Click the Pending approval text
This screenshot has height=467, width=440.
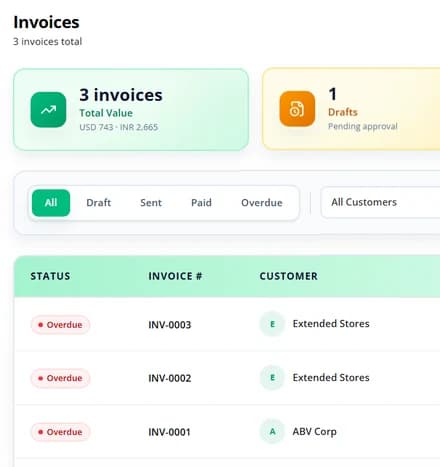(363, 126)
